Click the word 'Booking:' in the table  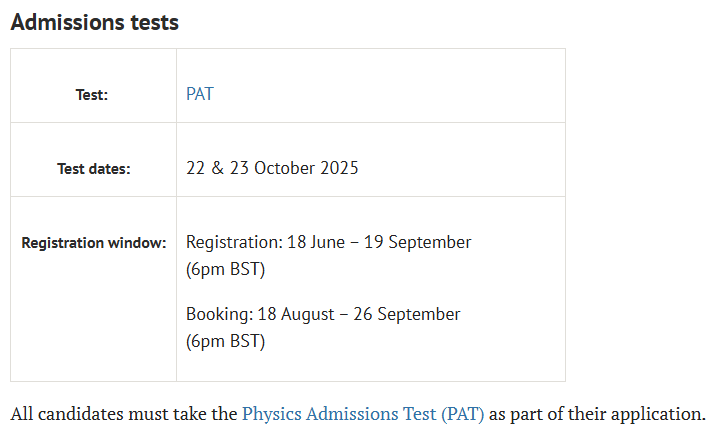click(219, 314)
